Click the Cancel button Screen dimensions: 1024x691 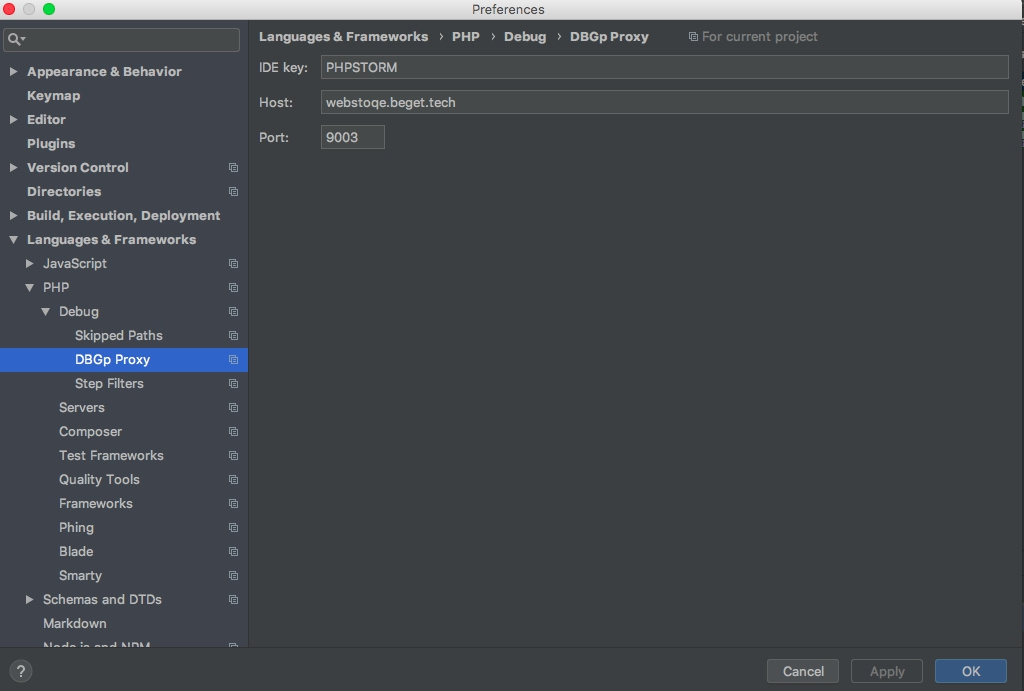pos(803,671)
